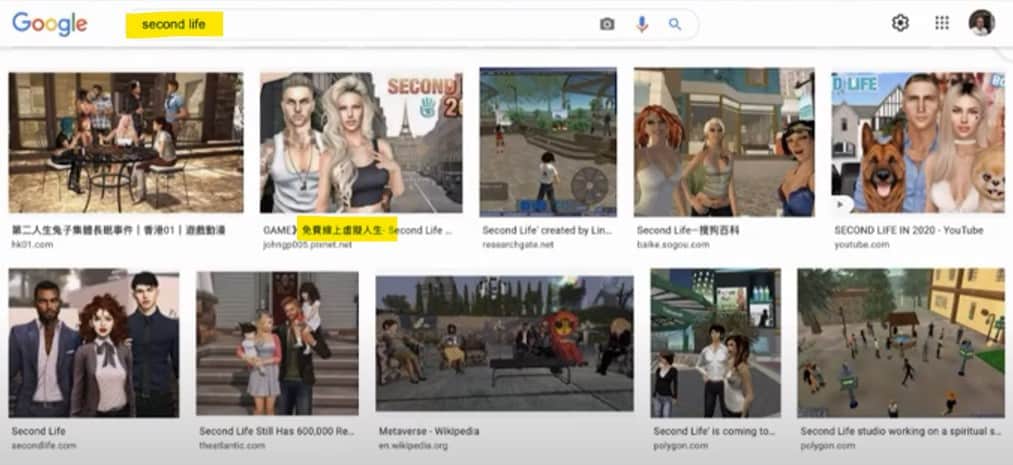Click "Second Life' created by Lin..." title
The width and height of the screenshot is (1013, 465).
(x=547, y=231)
